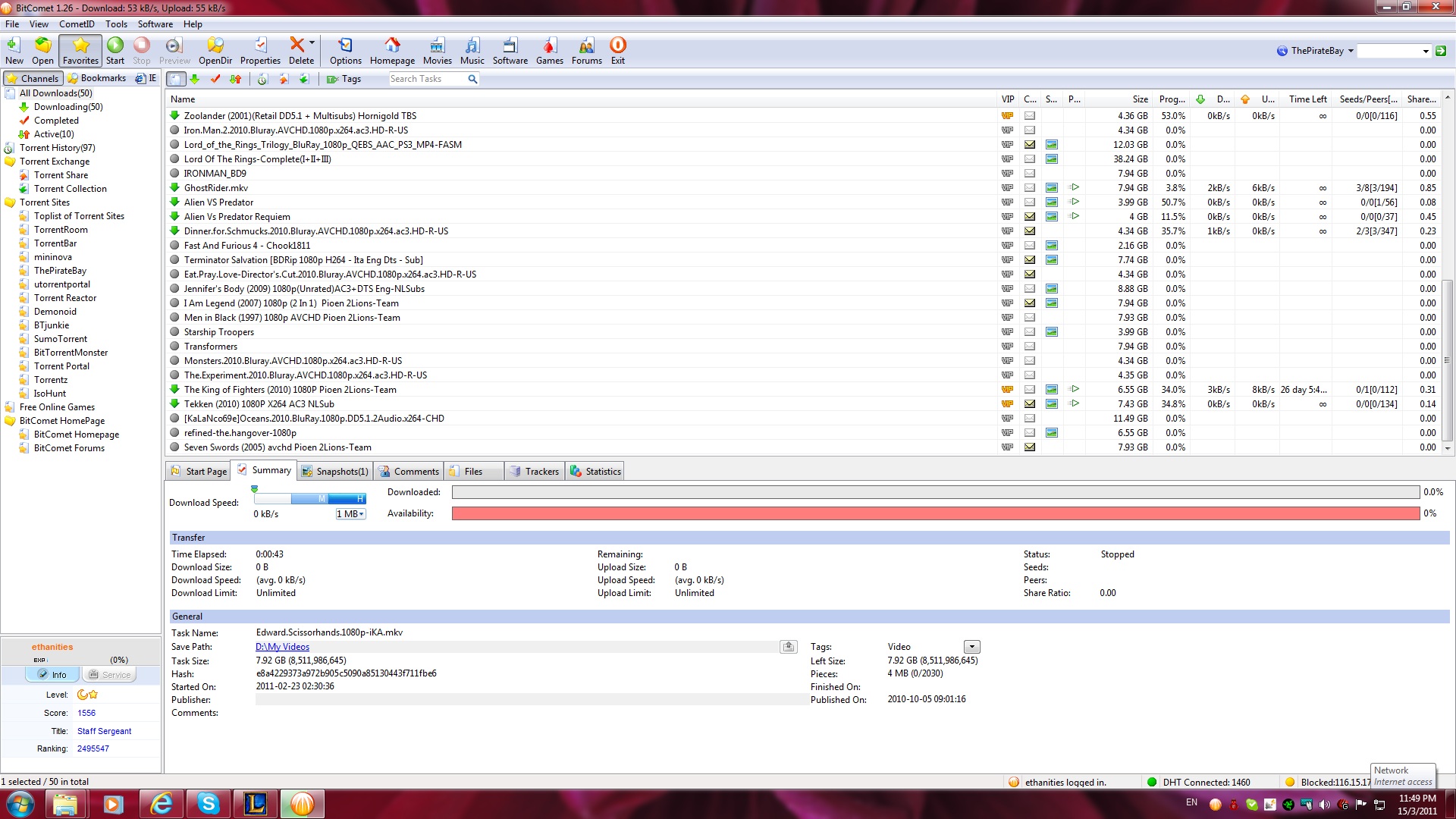Click the New task toolbar icon
The width and height of the screenshot is (1456, 819).
pyautogui.click(x=14, y=51)
